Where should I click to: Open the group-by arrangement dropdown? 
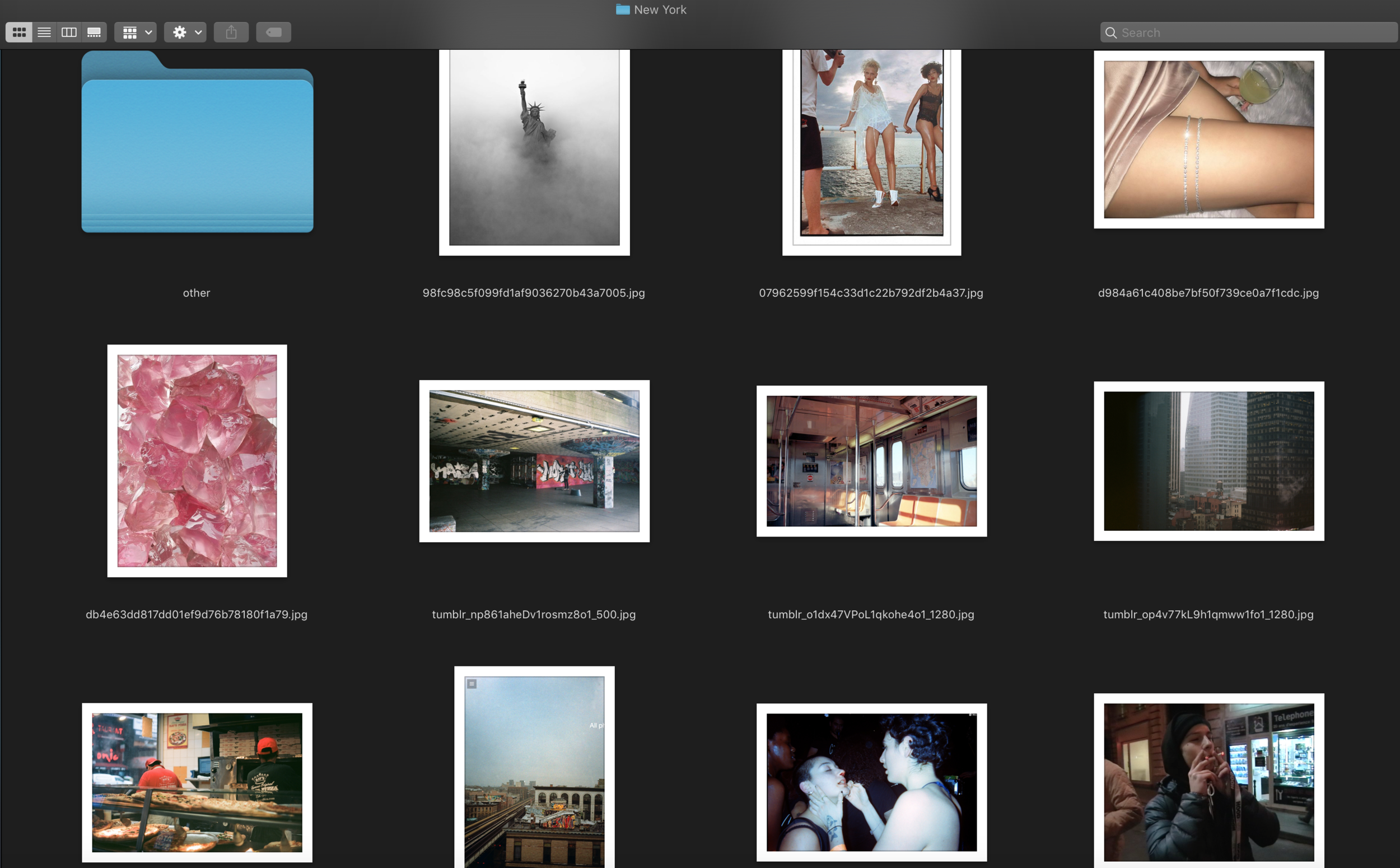[x=136, y=32]
